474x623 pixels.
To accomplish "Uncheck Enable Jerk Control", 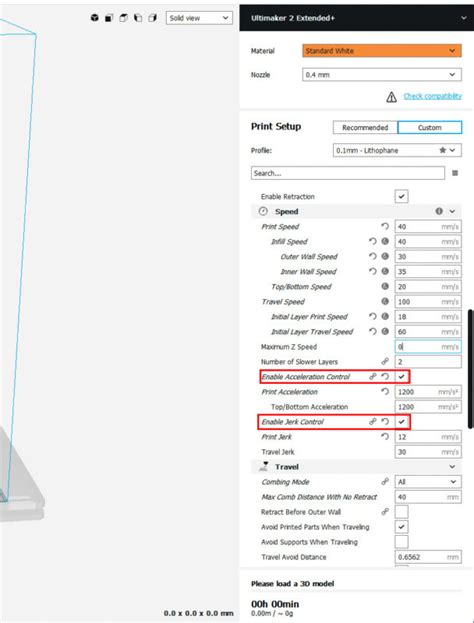I will [x=401, y=422].
